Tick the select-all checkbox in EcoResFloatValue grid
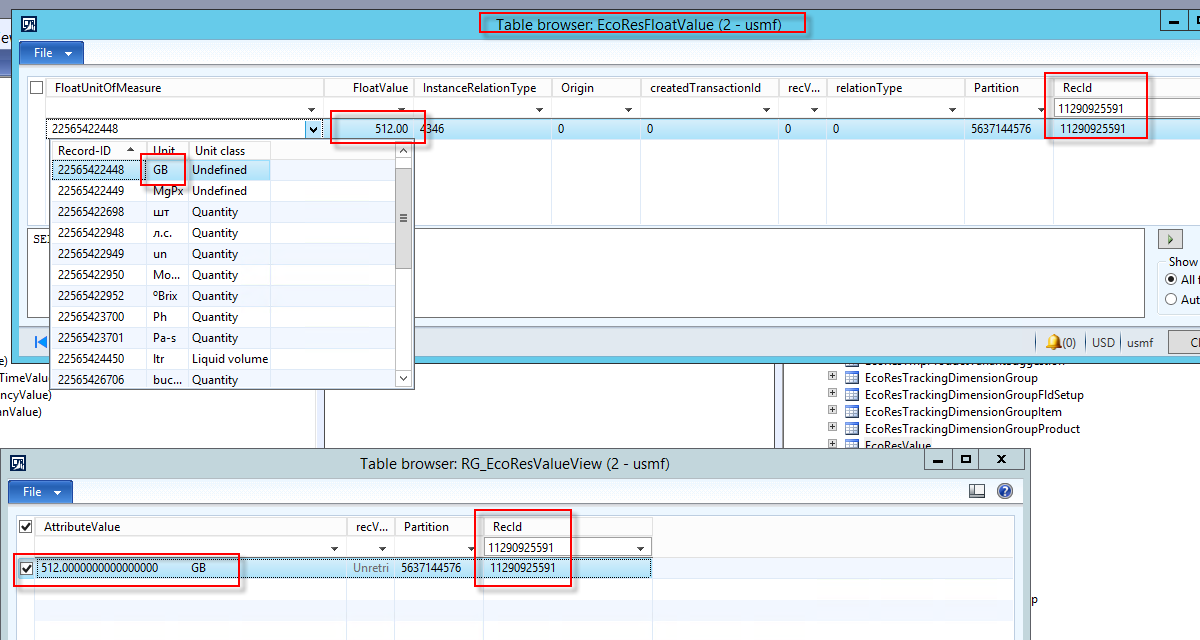Screen dimensions: 1200x640 [37, 88]
